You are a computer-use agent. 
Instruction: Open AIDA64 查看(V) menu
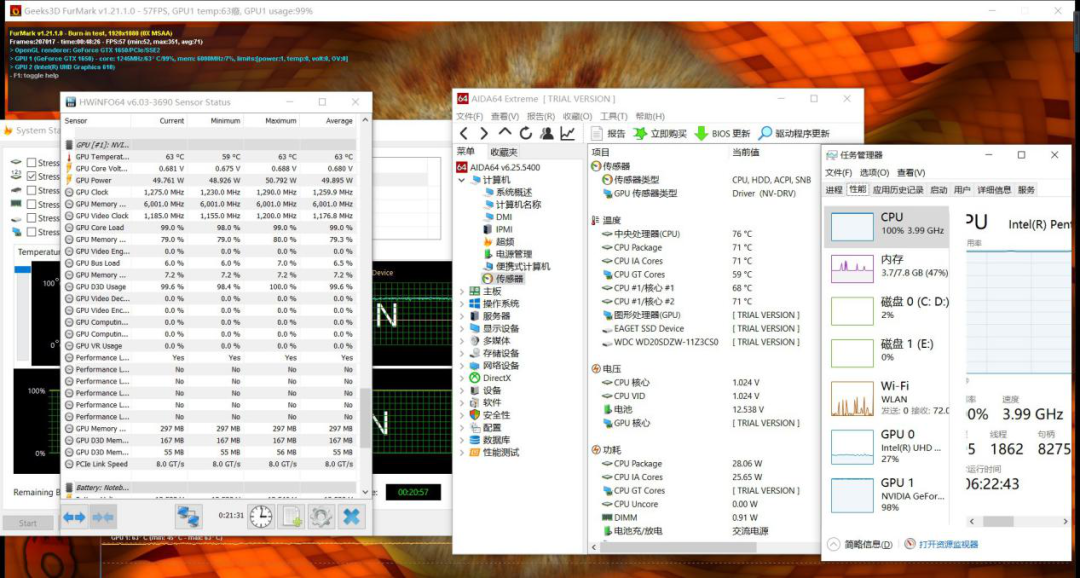point(505,116)
